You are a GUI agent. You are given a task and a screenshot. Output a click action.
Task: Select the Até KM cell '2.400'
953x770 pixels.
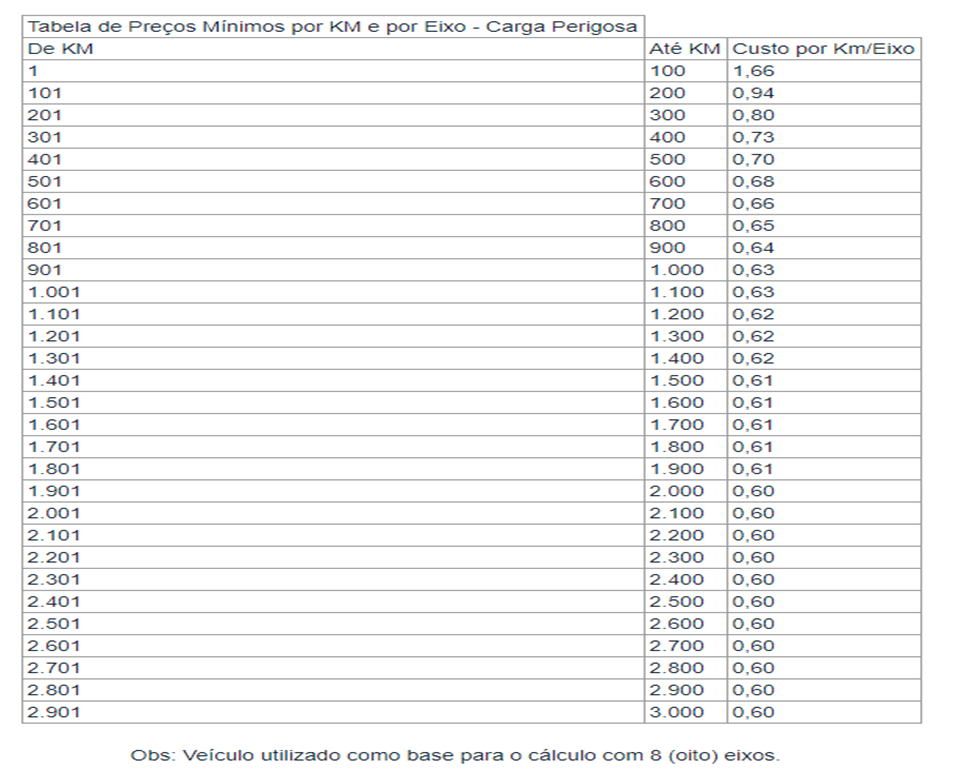[x=686, y=579]
